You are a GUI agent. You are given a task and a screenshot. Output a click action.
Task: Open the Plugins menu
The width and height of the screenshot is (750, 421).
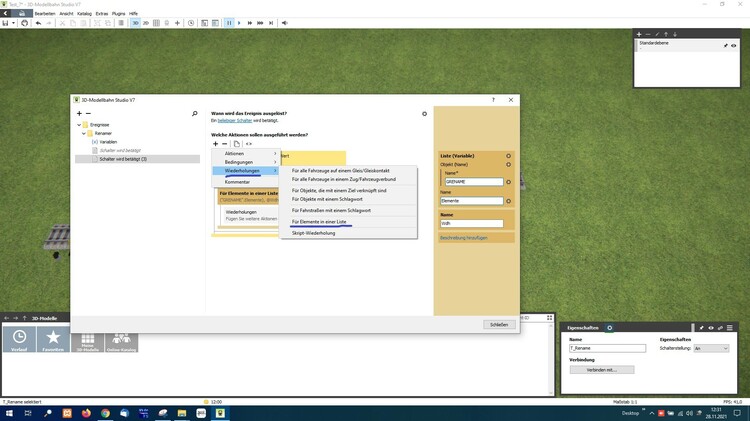(119, 13)
